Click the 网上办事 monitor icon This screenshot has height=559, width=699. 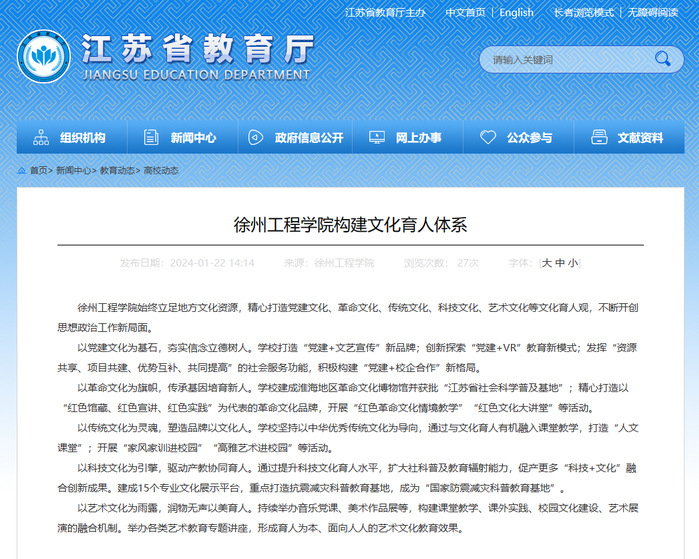click(x=376, y=137)
